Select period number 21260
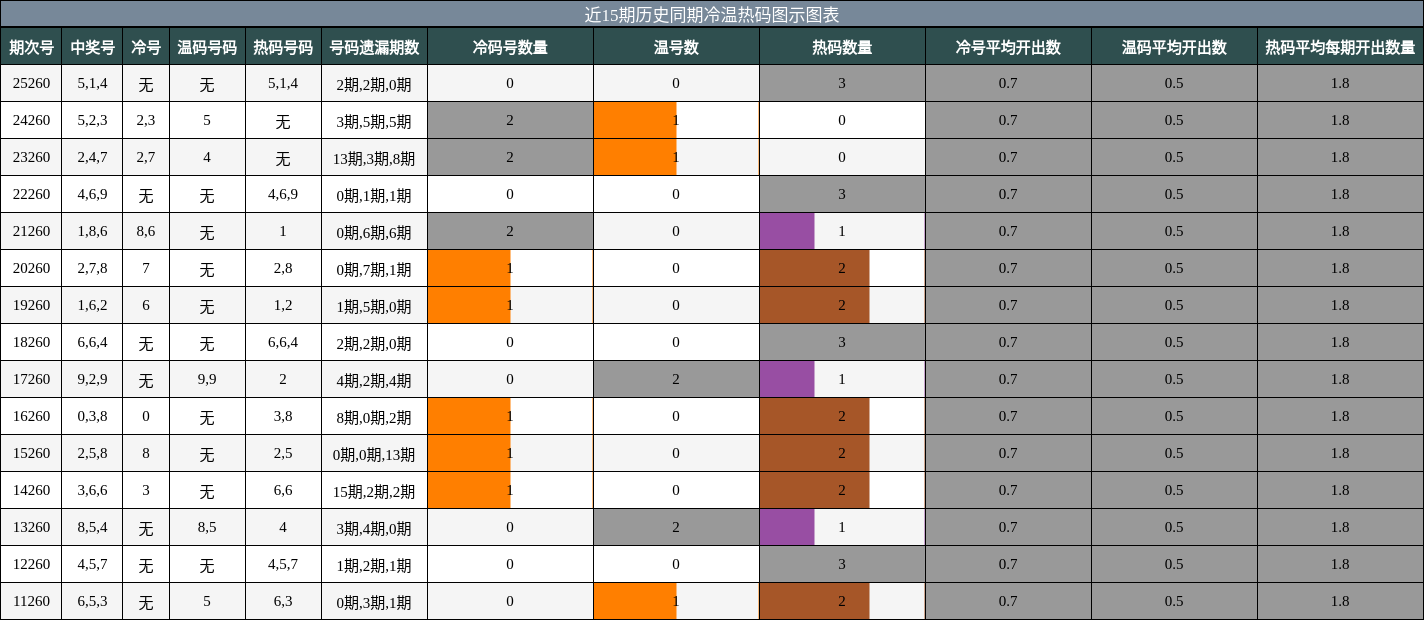1424x620 pixels. (31, 232)
